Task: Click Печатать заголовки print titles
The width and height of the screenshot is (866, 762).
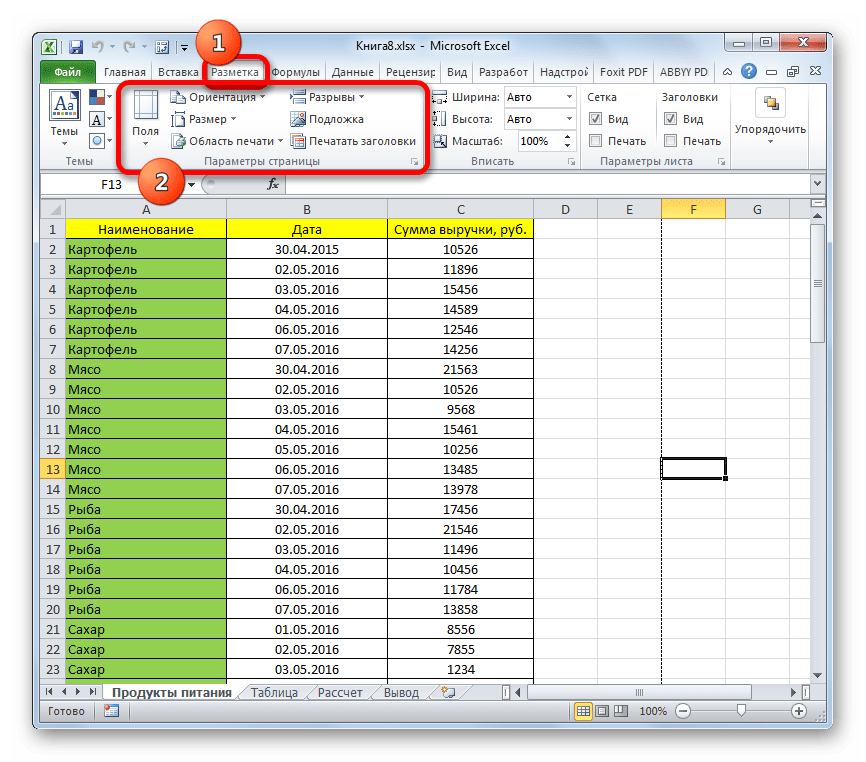Action: coord(353,141)
